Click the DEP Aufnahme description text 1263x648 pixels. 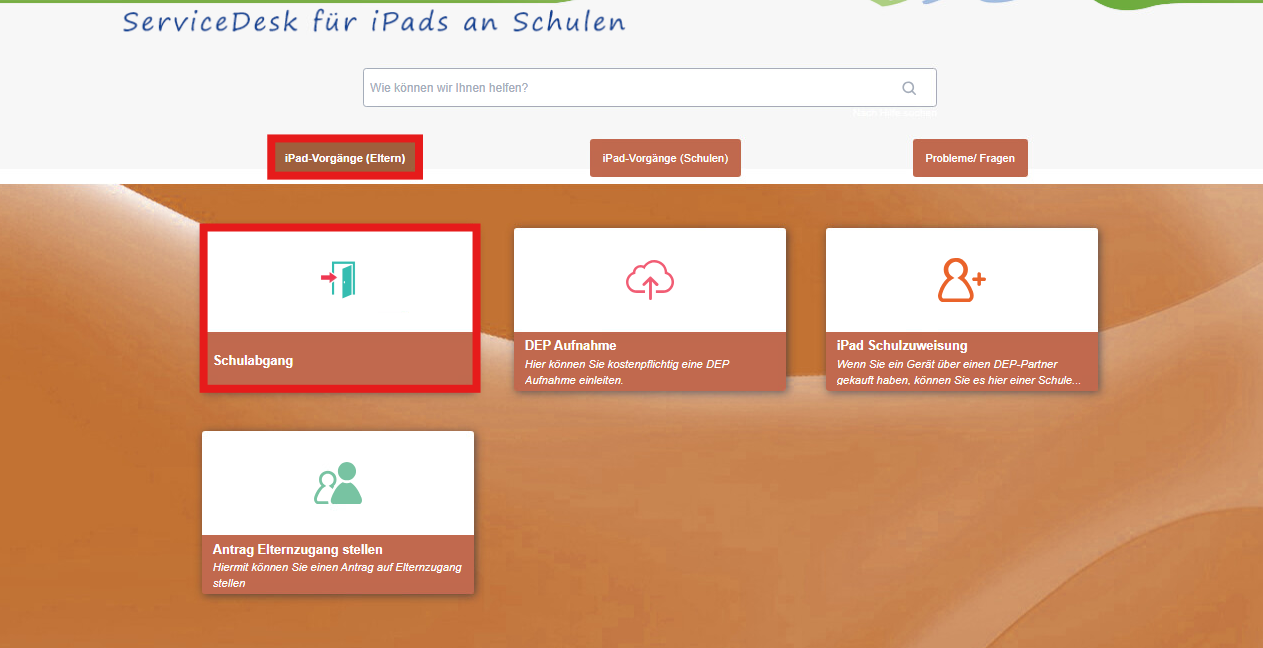pyautogui.click(x=627, y=372)
